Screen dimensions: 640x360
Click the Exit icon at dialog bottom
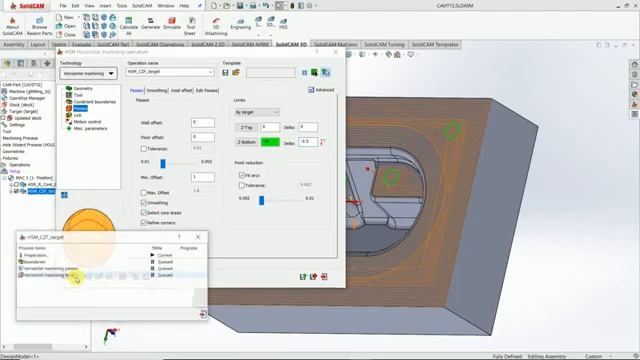(x=324, y=277)
